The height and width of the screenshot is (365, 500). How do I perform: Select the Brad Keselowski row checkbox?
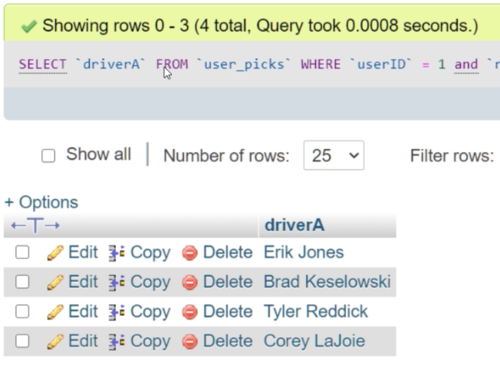click(22, 282)
